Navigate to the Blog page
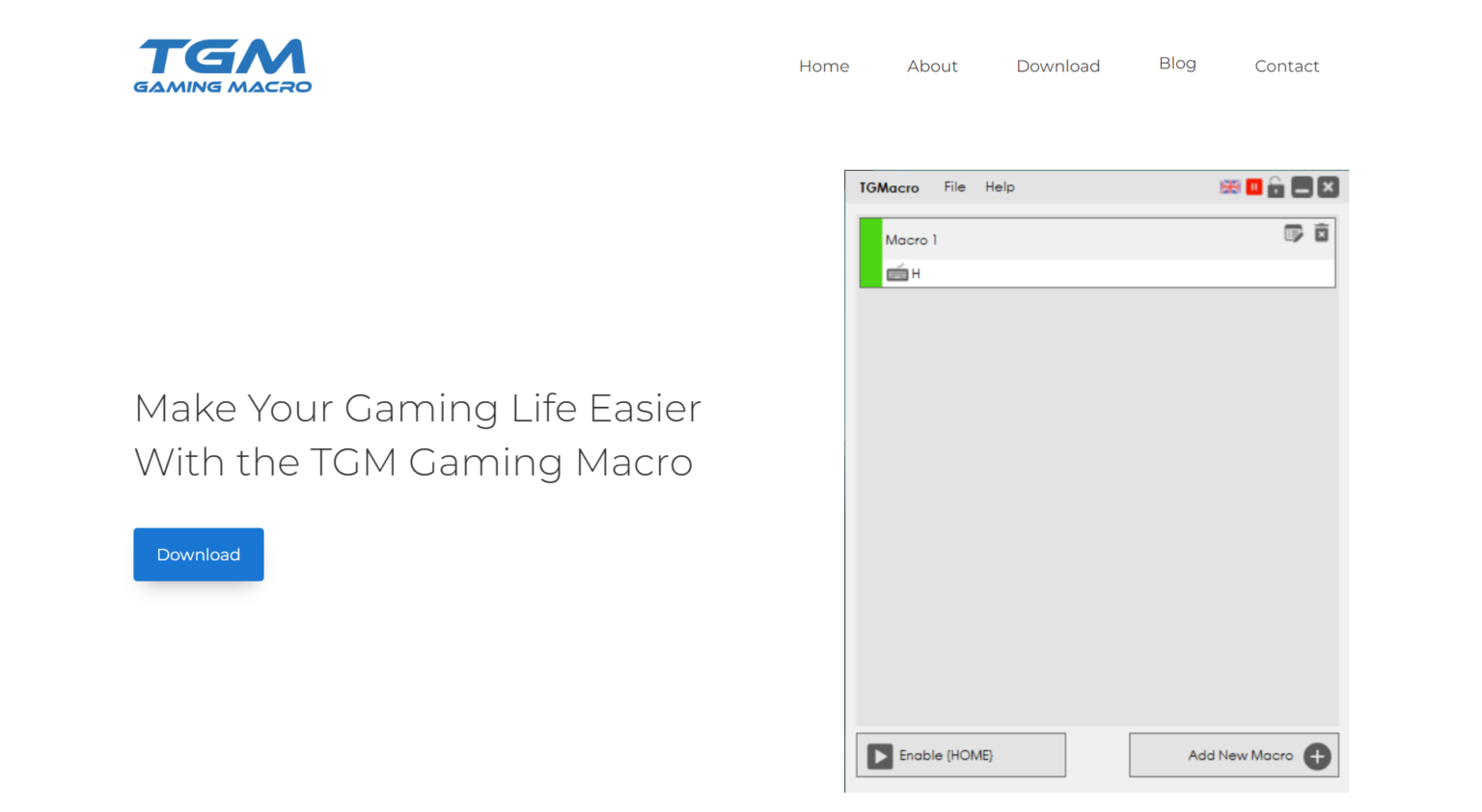Viewport: 1482px width, 812px height. coord(1177,64)
